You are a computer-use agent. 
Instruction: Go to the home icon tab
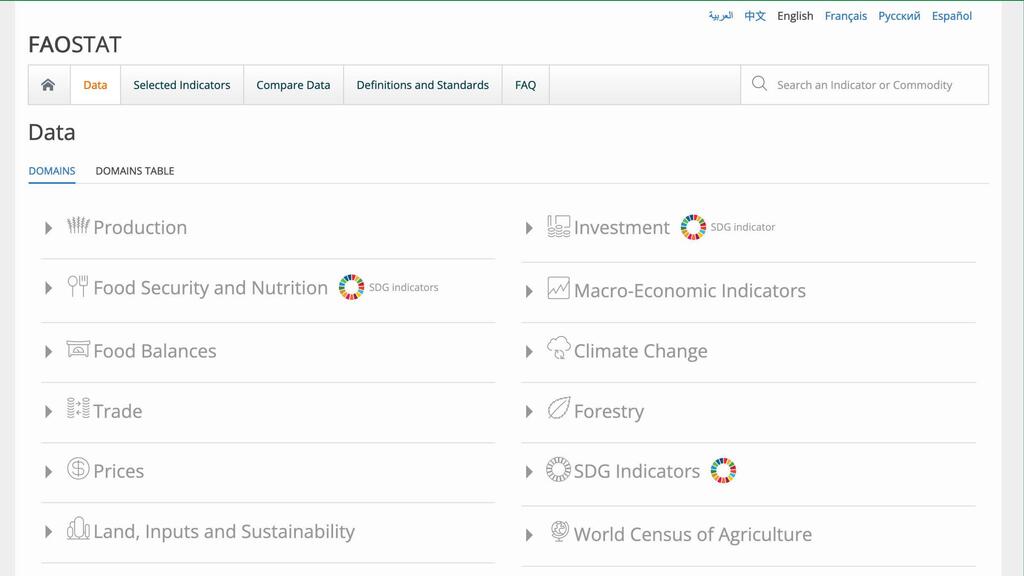coord(48,85)
